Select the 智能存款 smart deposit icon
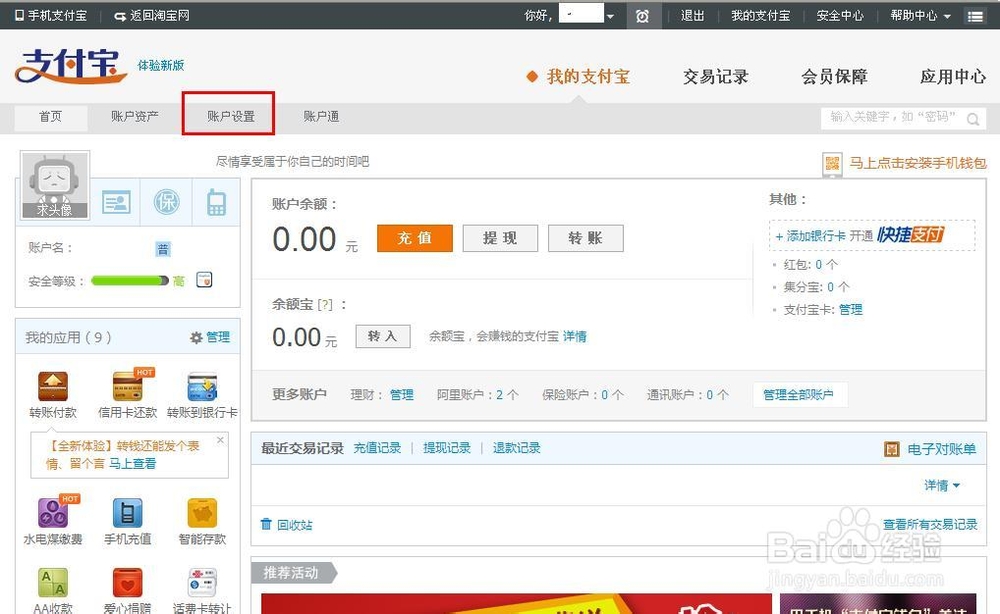This screenshot has height=614, width=1000. (202, 512)
